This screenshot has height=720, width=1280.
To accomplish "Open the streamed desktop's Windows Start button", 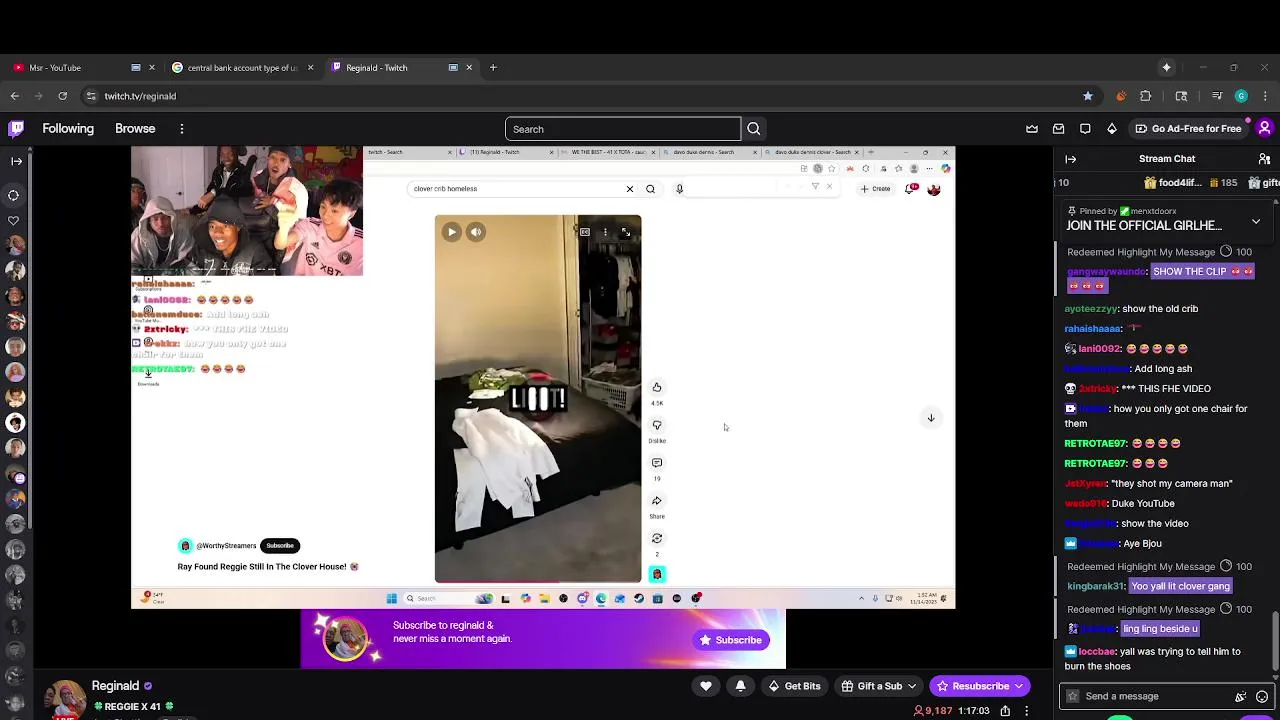I will click(392, 598).
